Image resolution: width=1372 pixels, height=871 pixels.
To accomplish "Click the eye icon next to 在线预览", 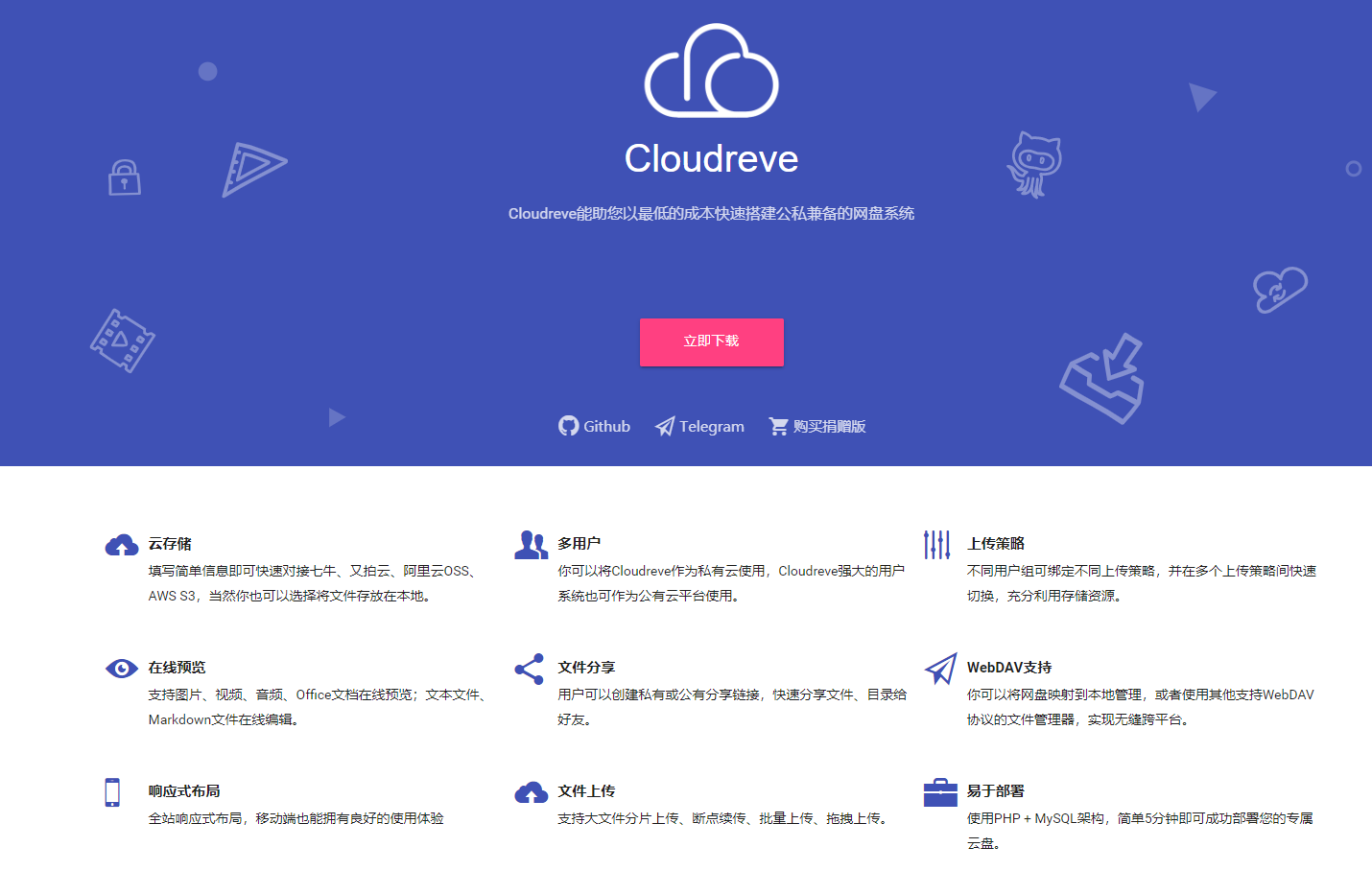I will (122, 668).
